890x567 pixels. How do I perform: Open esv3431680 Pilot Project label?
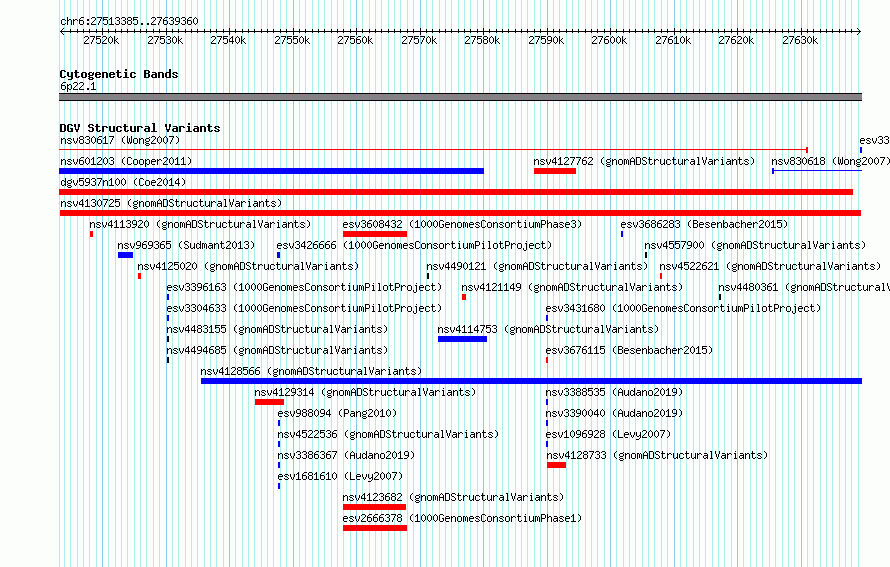pyautogui.click(x=683, y=308)
